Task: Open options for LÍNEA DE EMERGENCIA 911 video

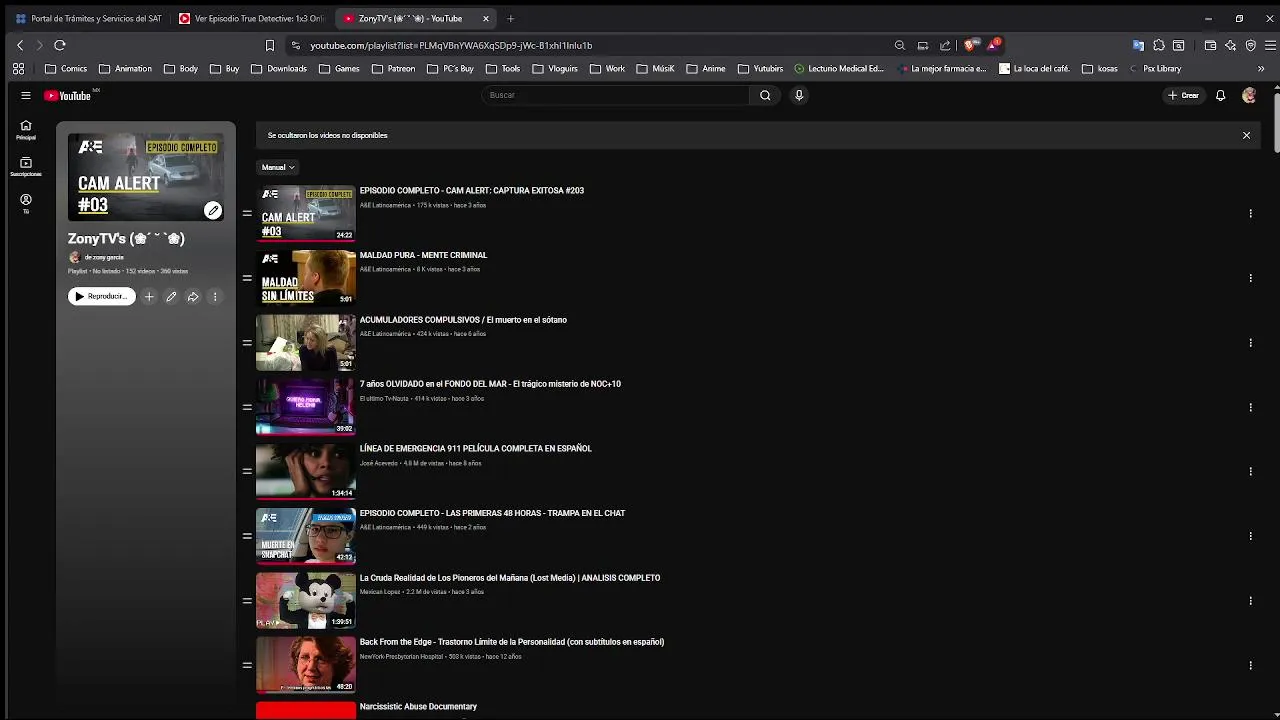Action: click(x=1250, y=471)
